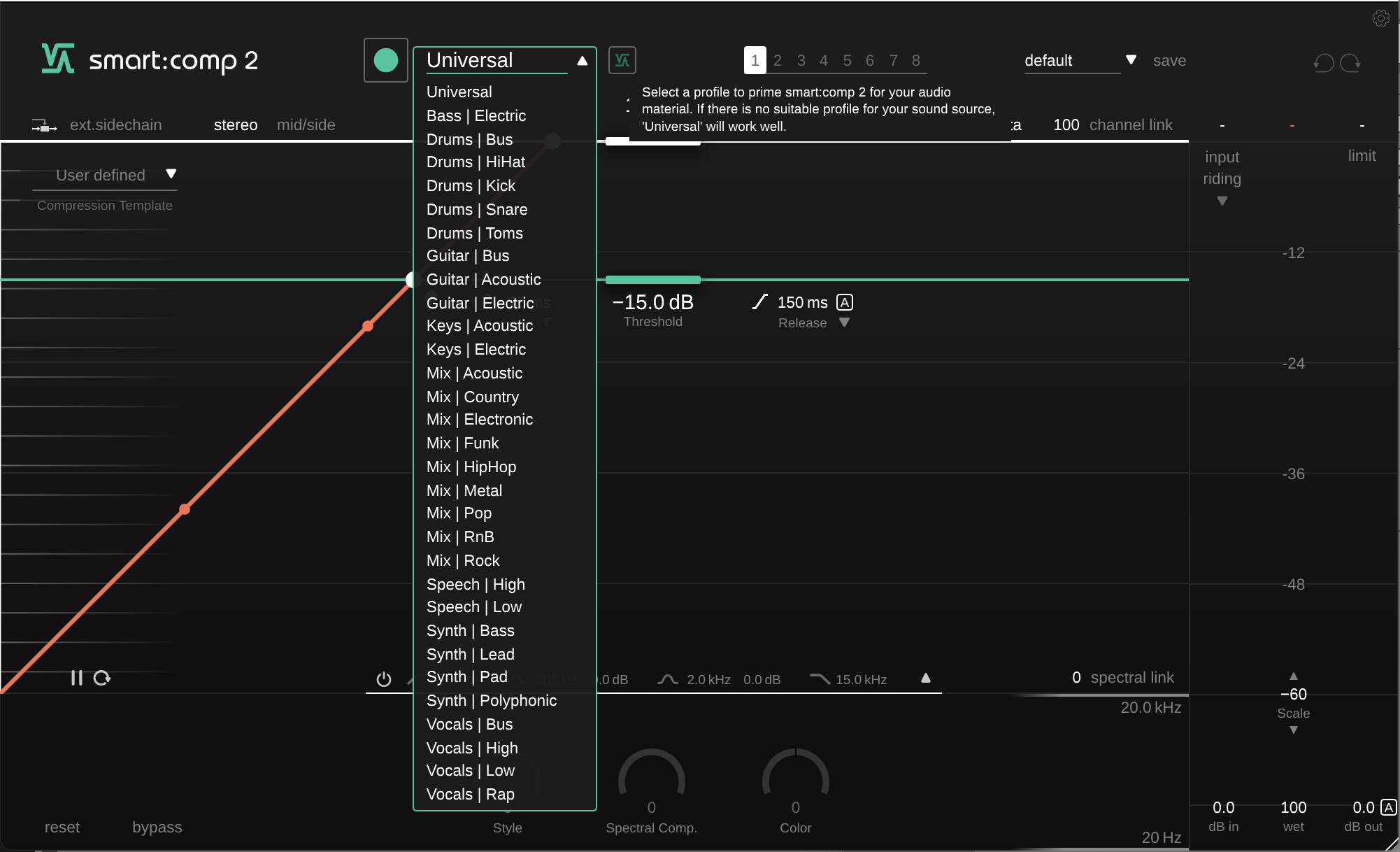Click the undo arrow icon
The image size is (1400, 852).
(1323, 63)
